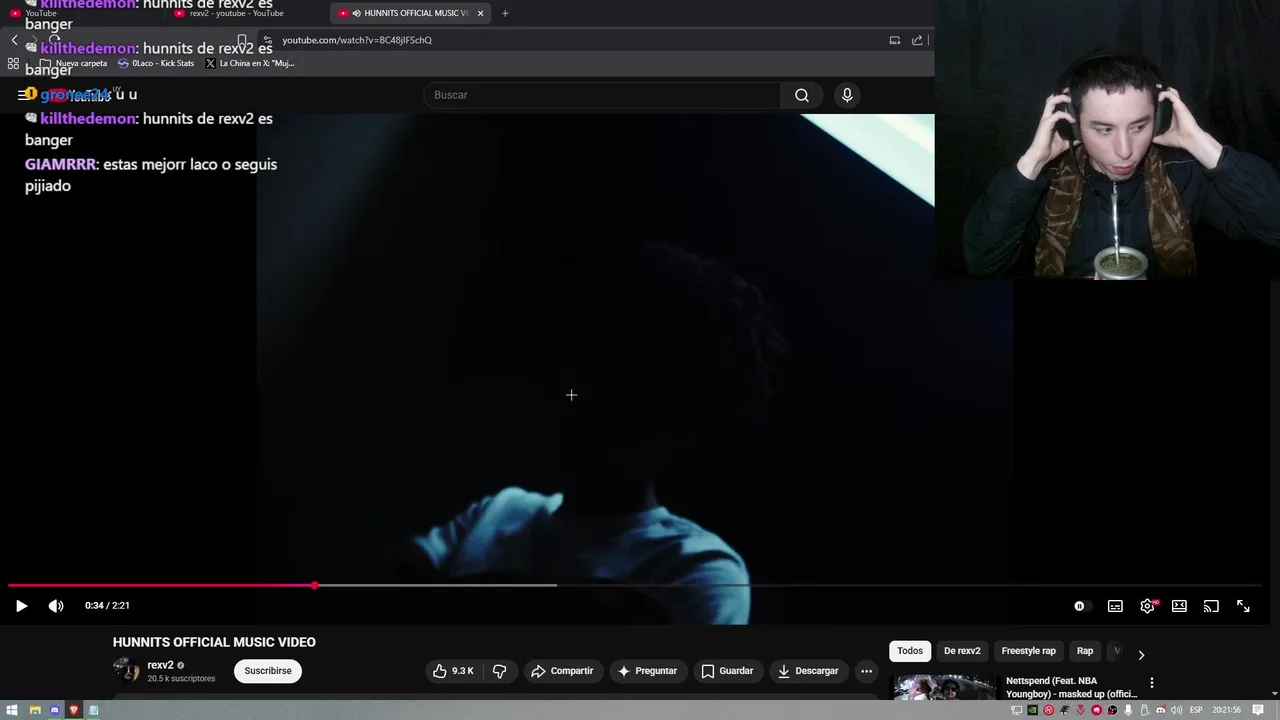
Task: Open the Windows Start menu
Action: coord(12,710)
